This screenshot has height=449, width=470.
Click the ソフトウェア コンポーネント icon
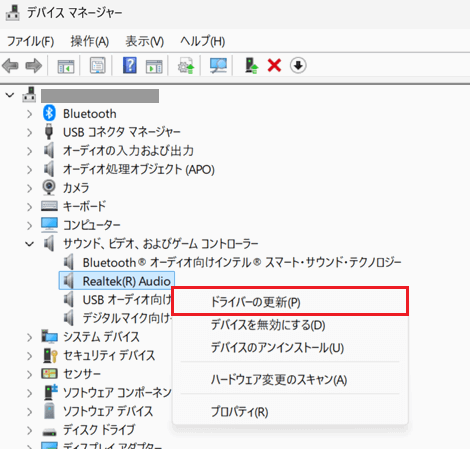[x=51, y=392]
